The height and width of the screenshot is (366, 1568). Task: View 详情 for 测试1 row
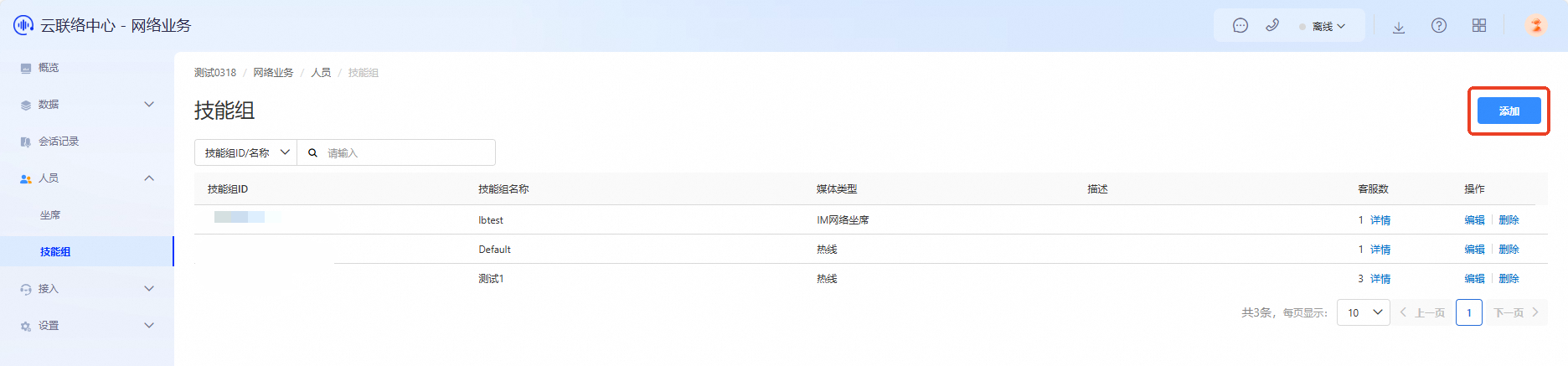(1380, 279)
